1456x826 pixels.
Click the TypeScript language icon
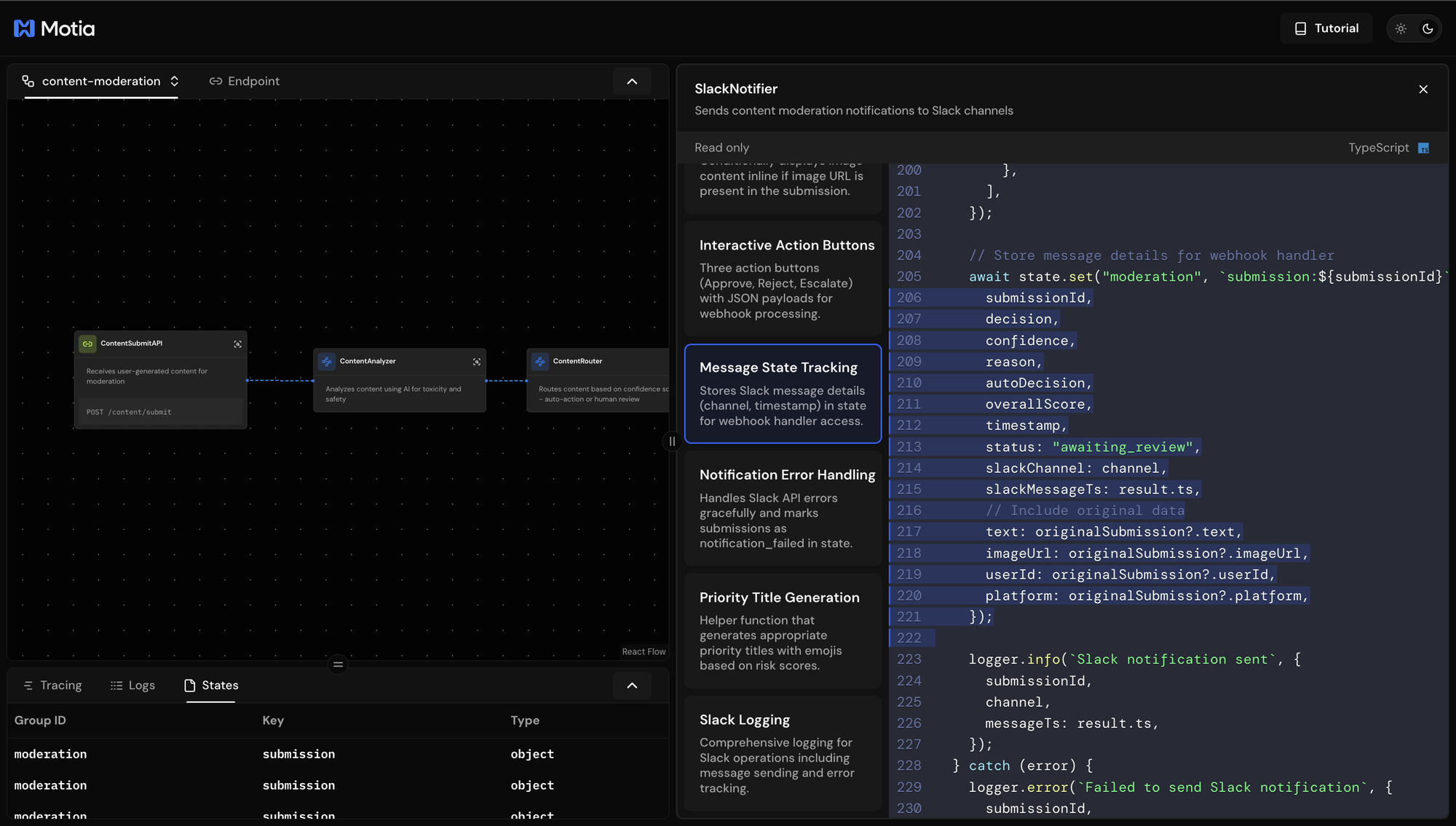pos(1423,148)
